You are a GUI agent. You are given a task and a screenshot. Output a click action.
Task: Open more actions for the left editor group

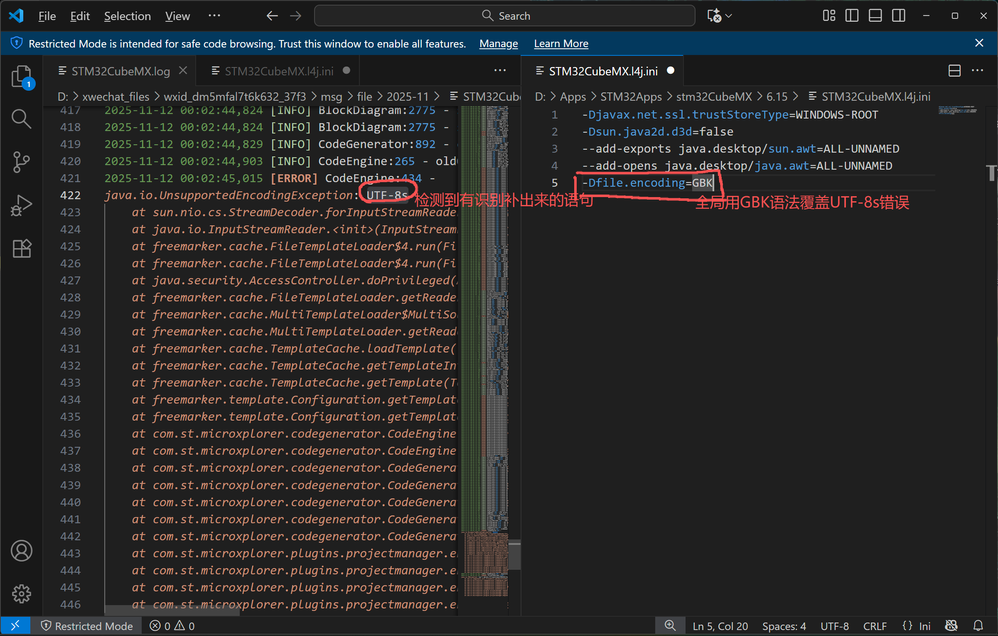click(500, 71)
